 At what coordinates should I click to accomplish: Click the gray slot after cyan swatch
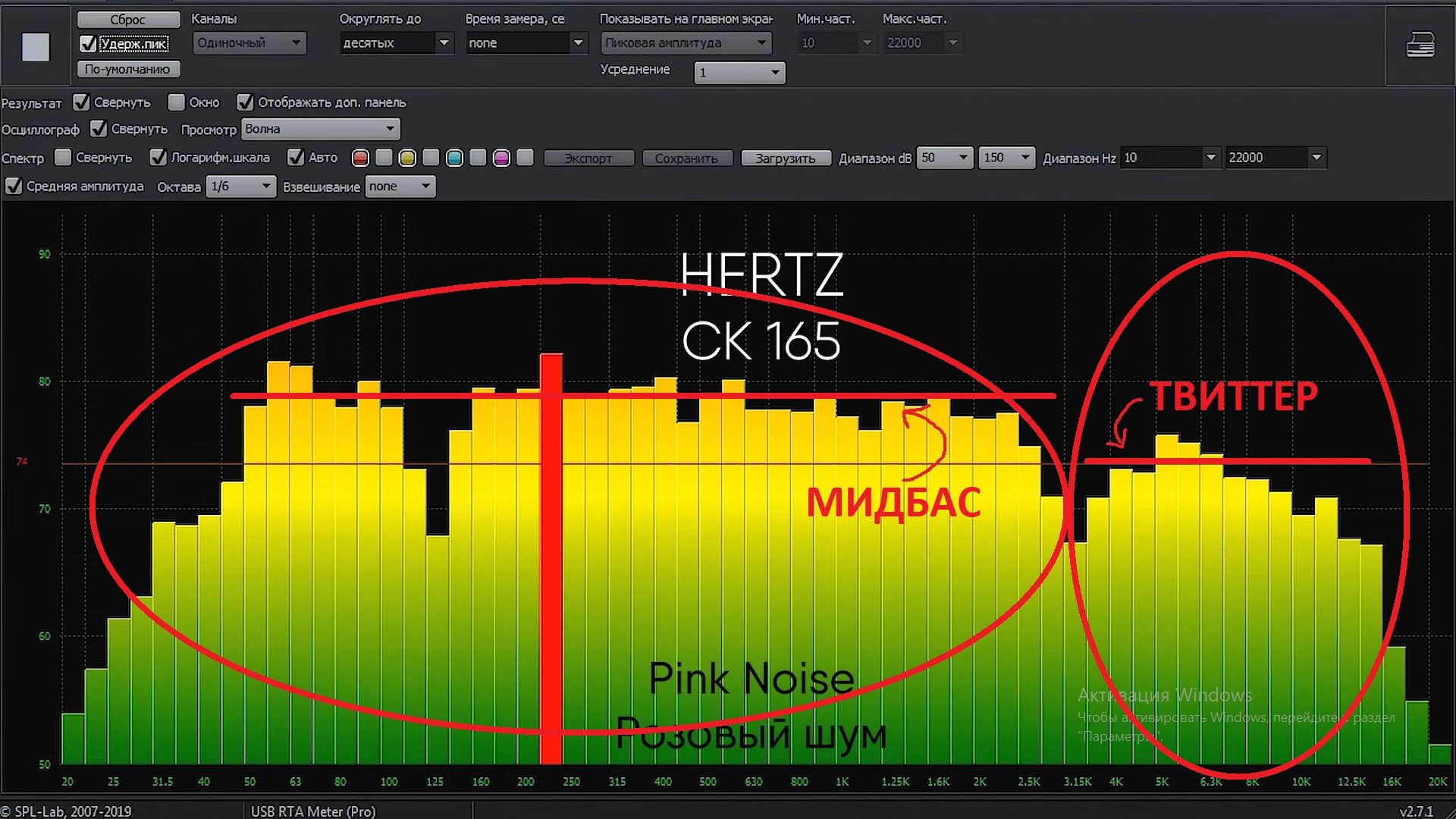[x=478, y=158]
